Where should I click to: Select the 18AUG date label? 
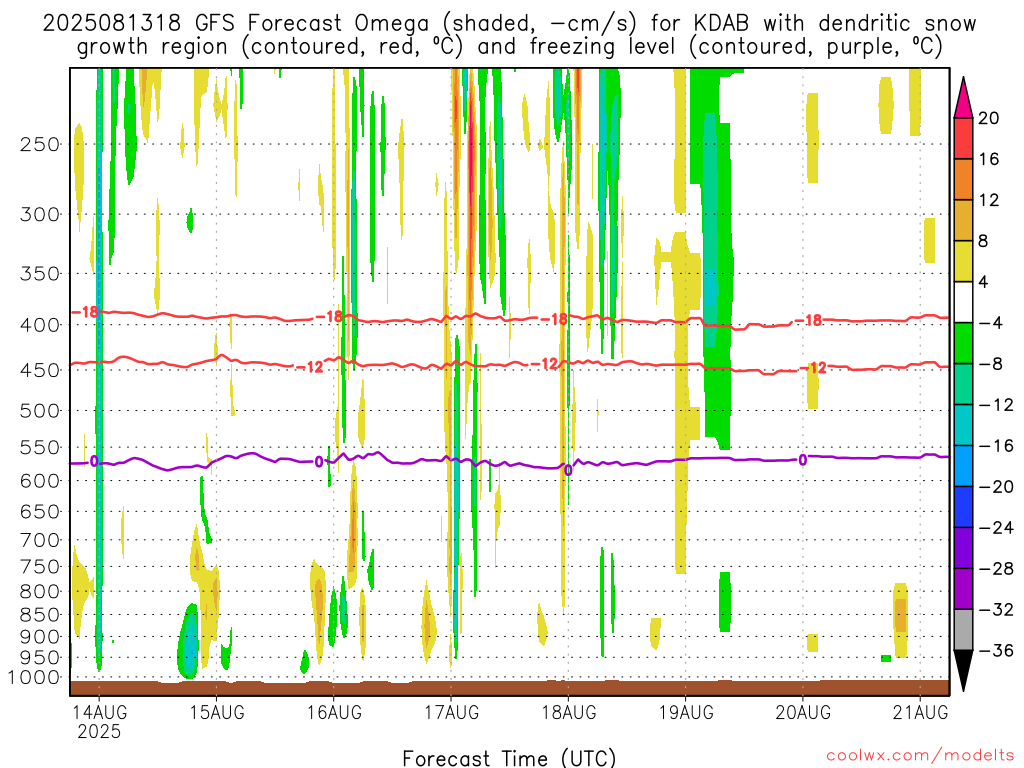568,712
